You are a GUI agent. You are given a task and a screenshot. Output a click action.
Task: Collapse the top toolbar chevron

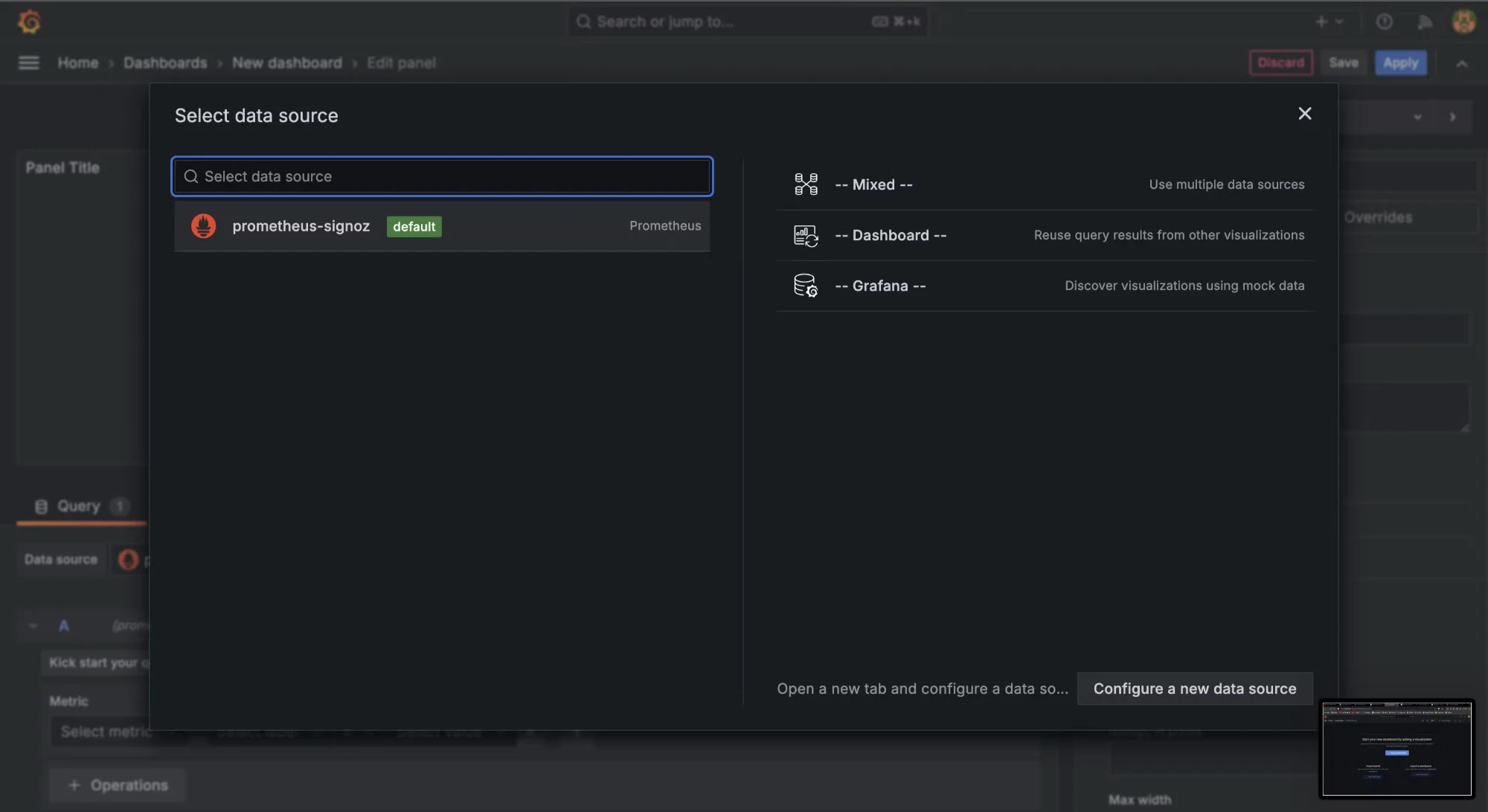click(x=1462, y=64)
